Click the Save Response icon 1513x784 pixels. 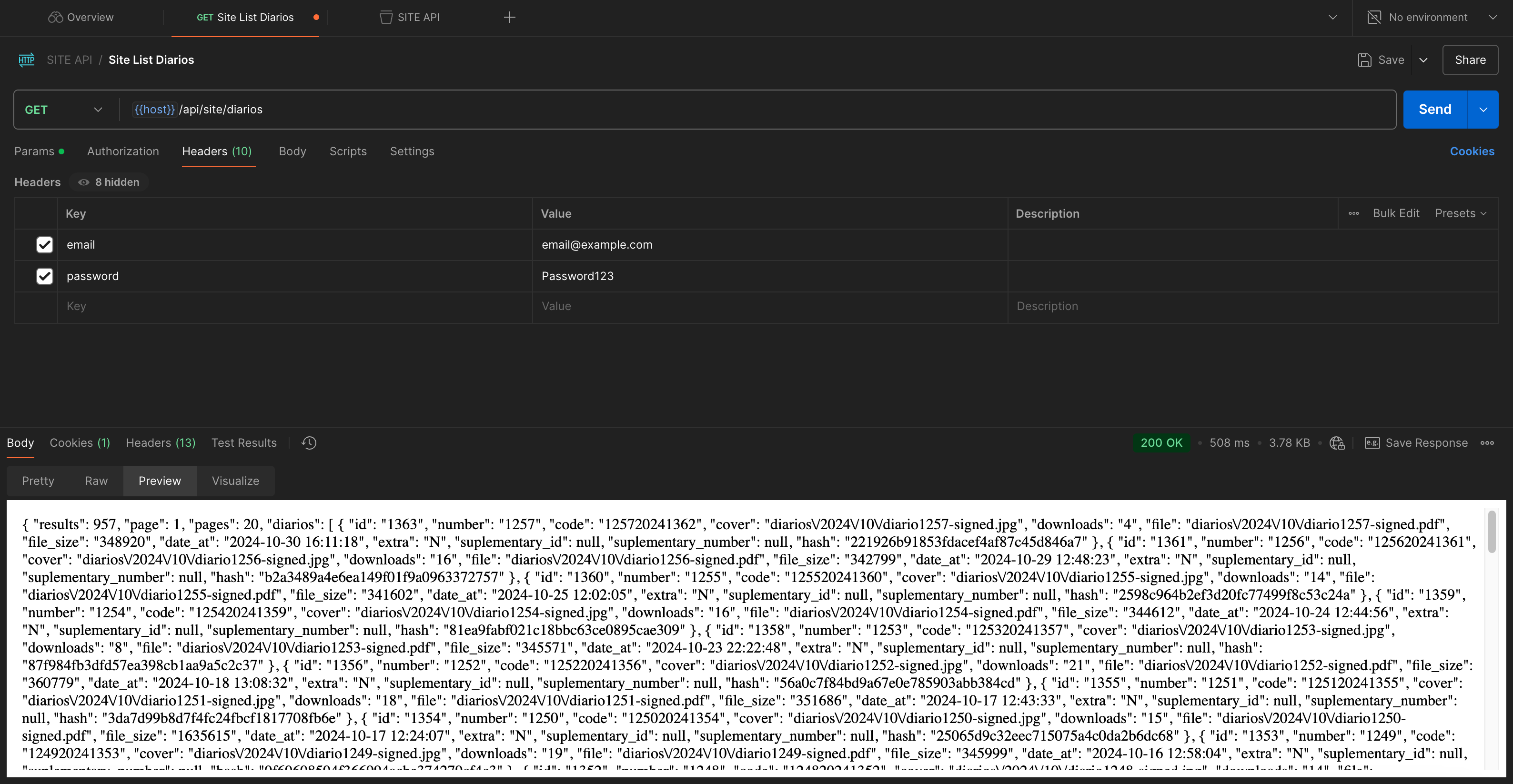1372,443
